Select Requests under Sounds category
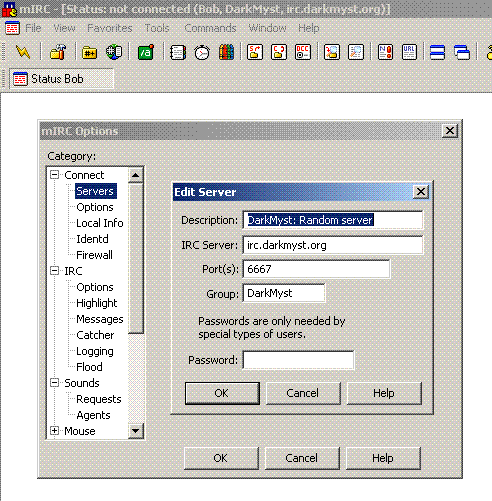This screenshot has width=492, height=501. pos(99,399)
